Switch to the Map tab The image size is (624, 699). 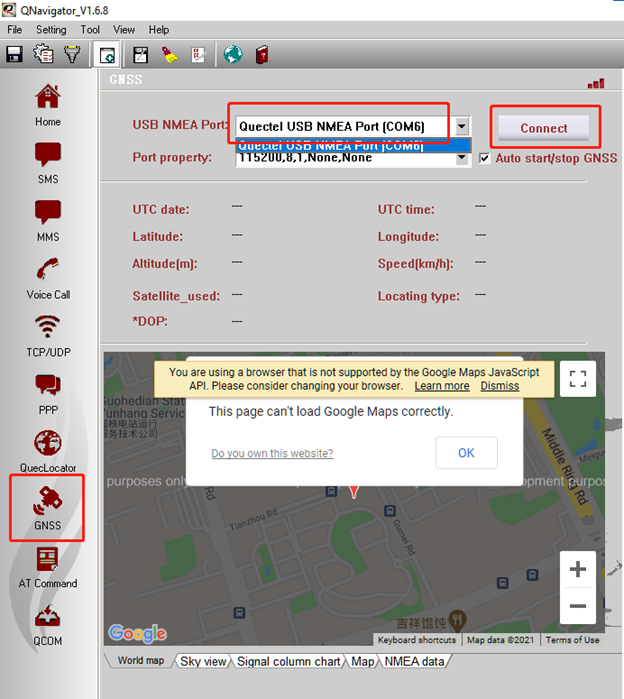363,661
